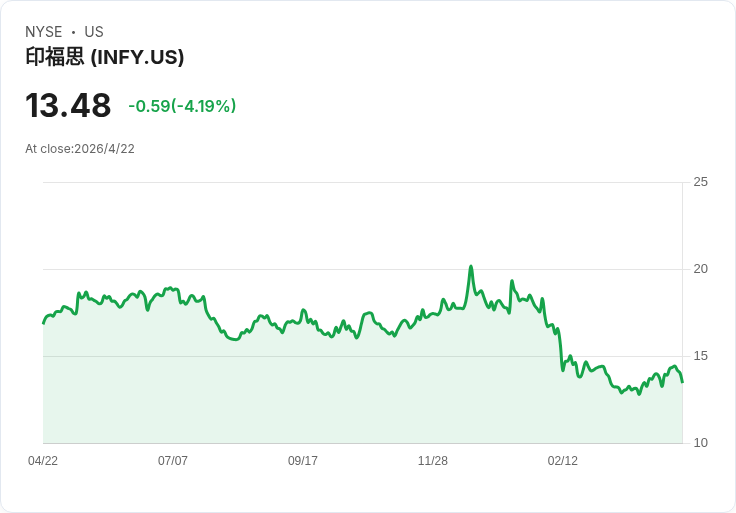Screen dimensions: 736x513
Task: Select the 07/07 date marker
Action: (173, 461)
